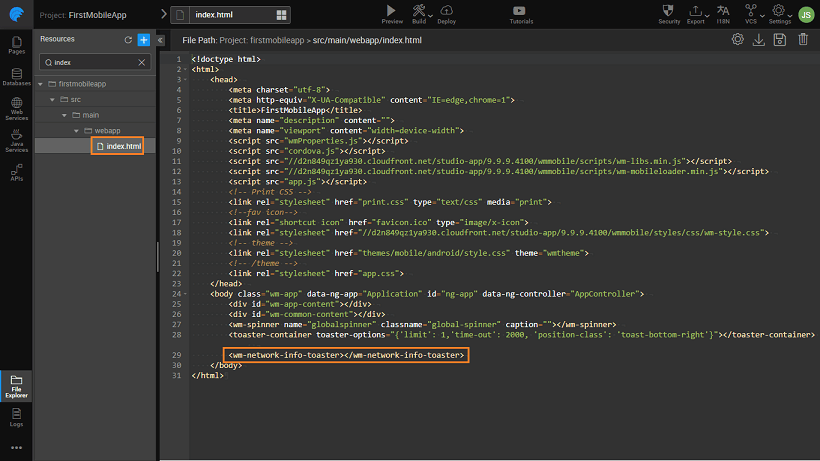Image resolution: width=820 pixels, height=461 pixels.
Task: Collapse the firstmobileapp folder
Action: point(41,84)
